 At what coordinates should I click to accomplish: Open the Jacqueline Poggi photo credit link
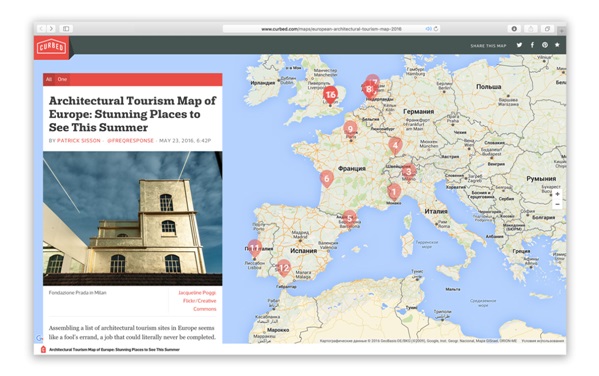click(197, 293)
